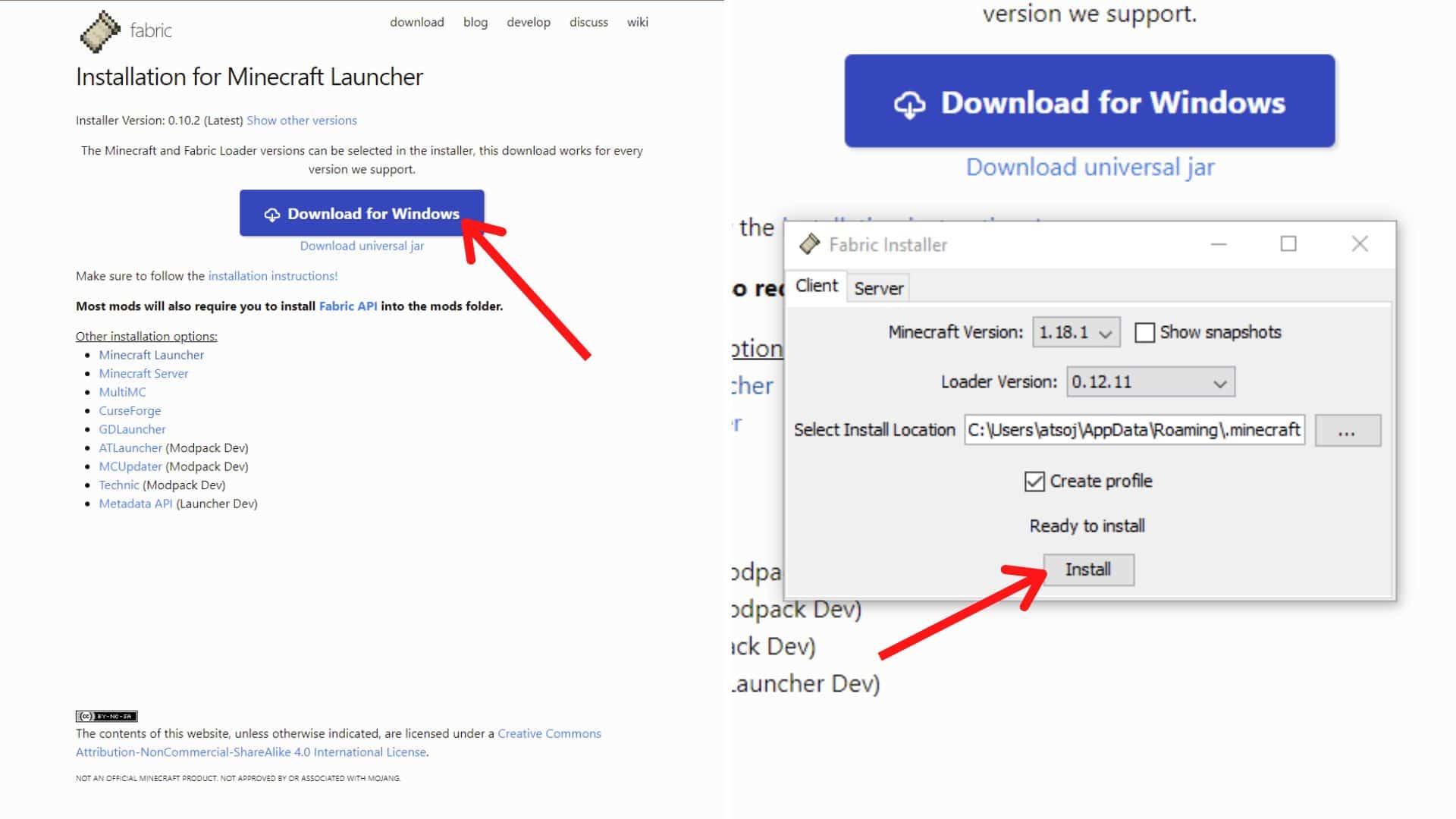
Task: Open the CurseForge option link
Action: tap(130, 410)
